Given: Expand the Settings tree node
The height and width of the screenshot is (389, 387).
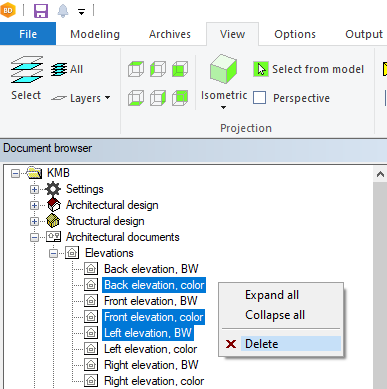Looking at the screenshot, I should click(x=34, y=189).
